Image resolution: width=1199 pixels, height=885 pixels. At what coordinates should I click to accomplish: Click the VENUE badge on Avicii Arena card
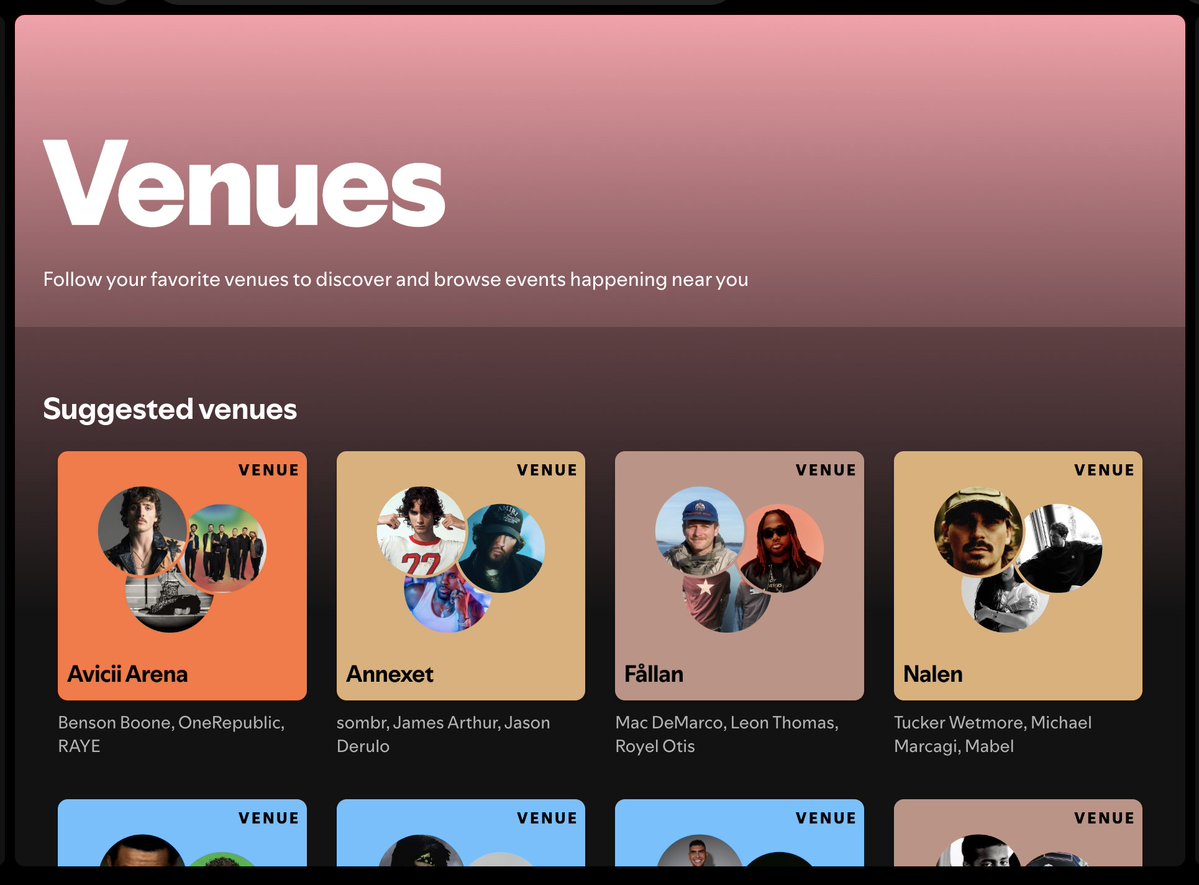point(268,470)
